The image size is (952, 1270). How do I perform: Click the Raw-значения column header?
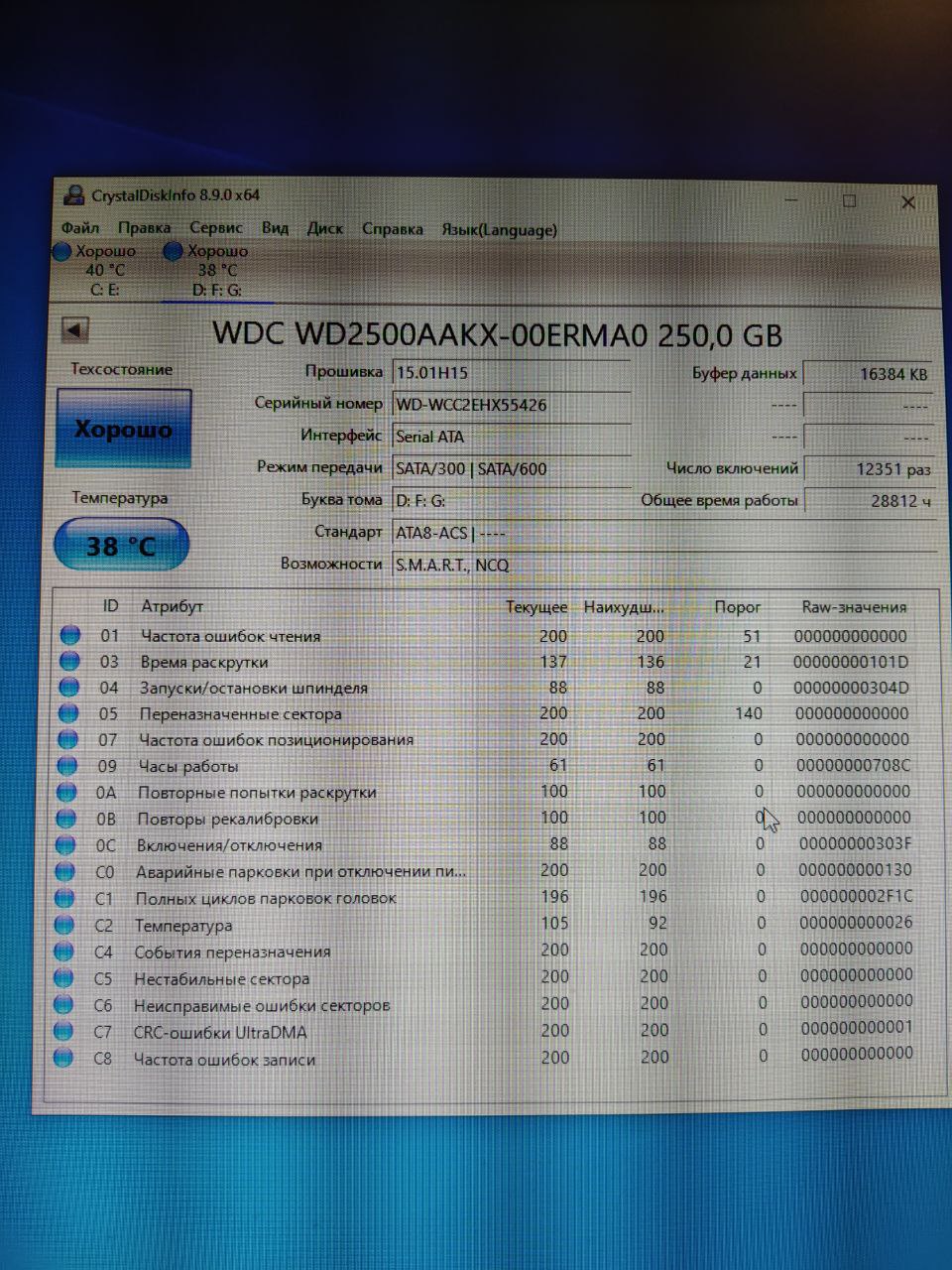854,606
